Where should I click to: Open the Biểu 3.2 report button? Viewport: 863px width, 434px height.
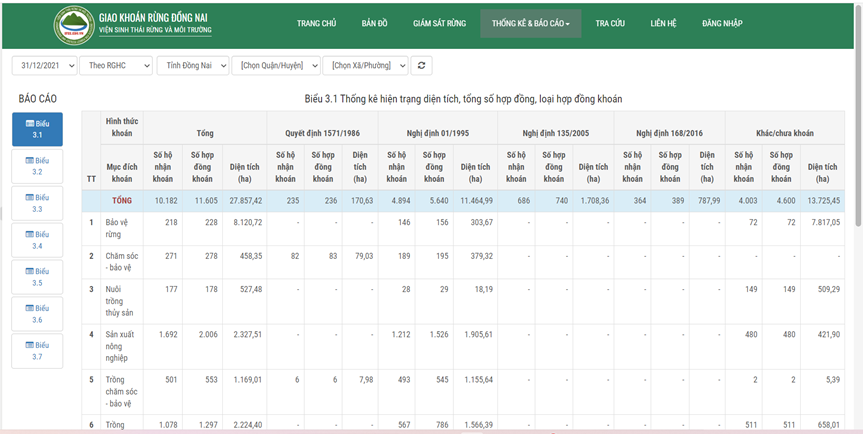(x=37, y=166)
